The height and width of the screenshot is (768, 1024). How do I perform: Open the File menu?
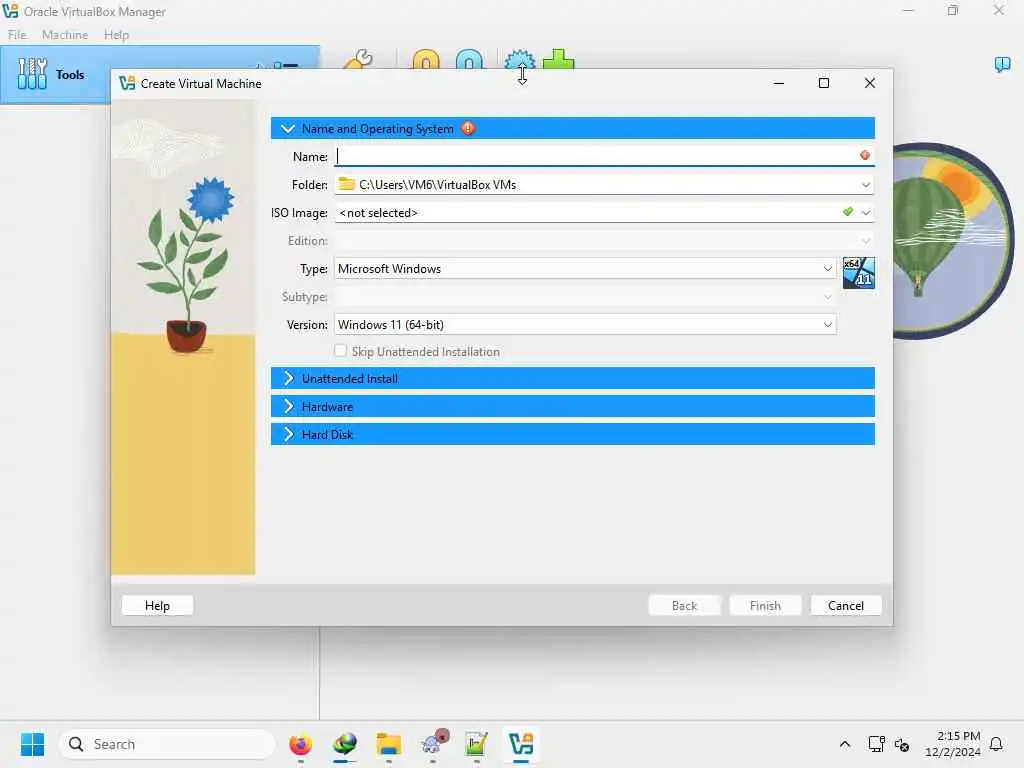click(17, 35)
